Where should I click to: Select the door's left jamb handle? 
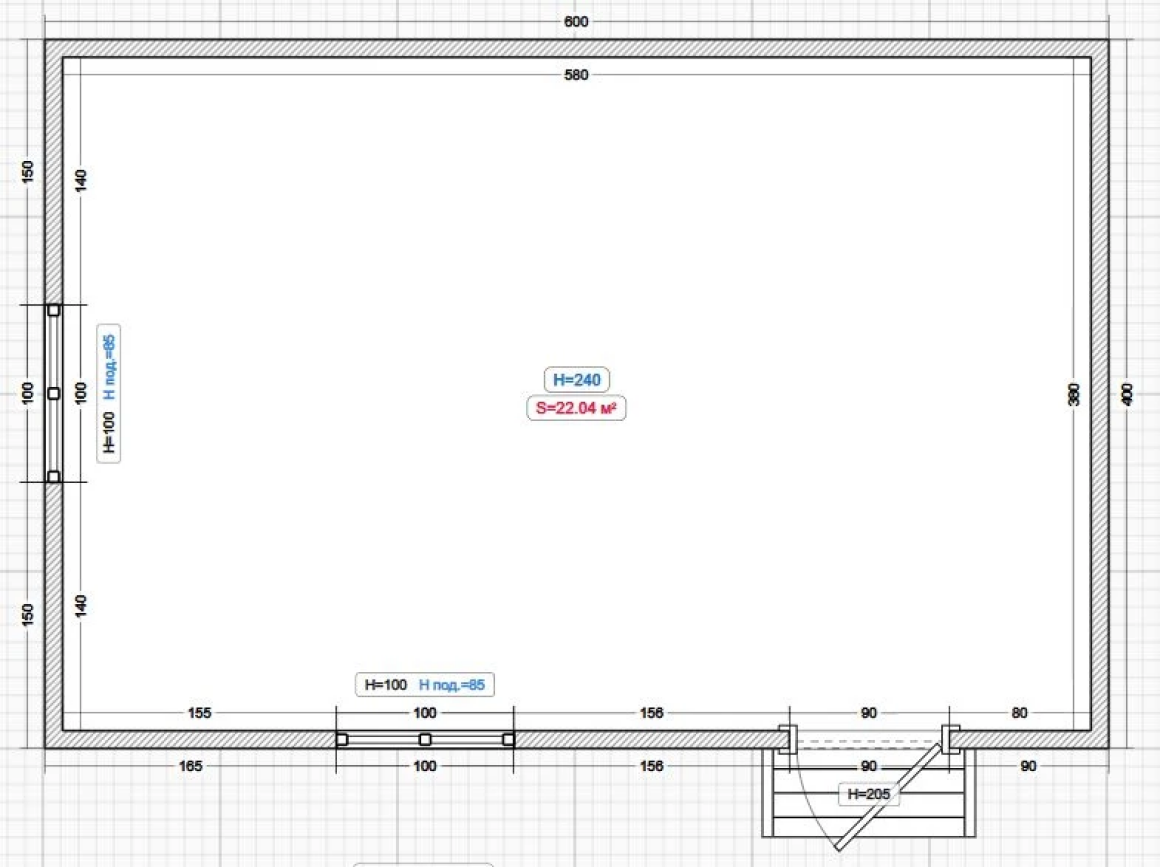click(786, 740)
